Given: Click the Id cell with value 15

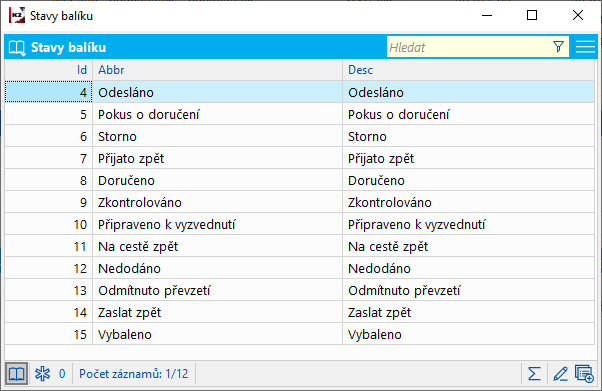Looking at the screenshot, I should point(48,334).
